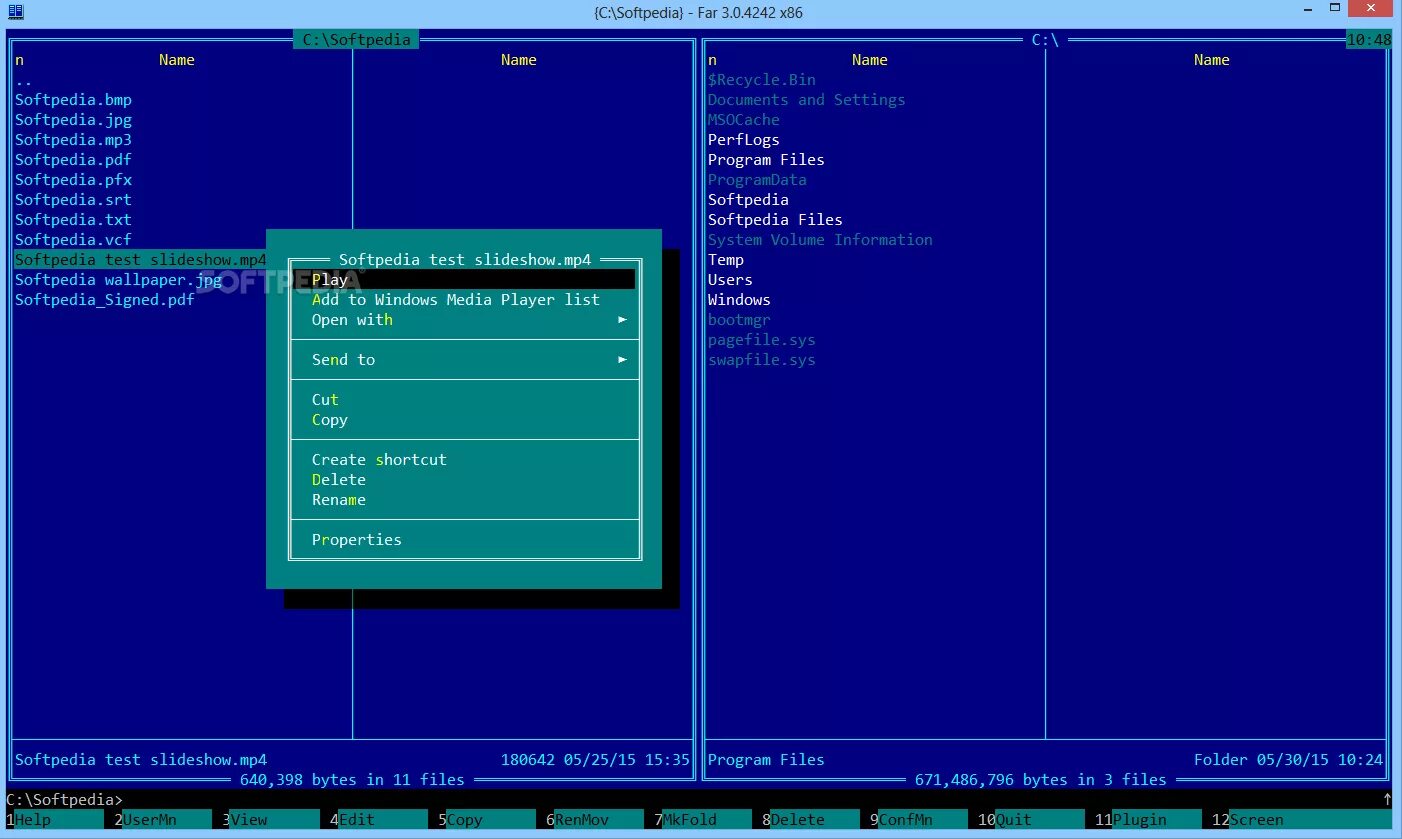Select System Volume Information folder
This screenshot has height=839, width=1402.
pyautogui.click(x=820, y=240)
